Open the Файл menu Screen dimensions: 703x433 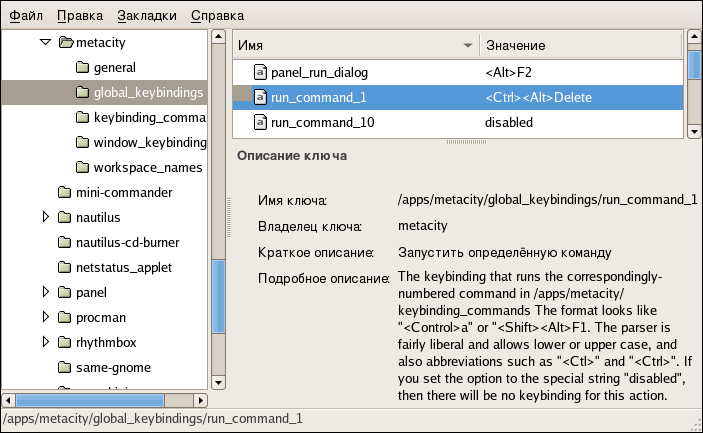pos(26,16)
